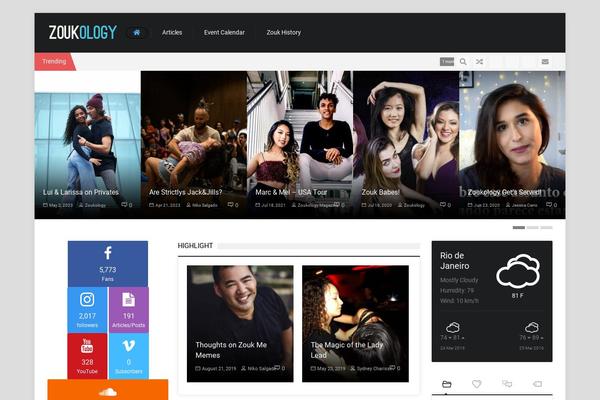Click the Facebook 5,773 Fans tile
The image size is (600, 400).
(108, 264)
